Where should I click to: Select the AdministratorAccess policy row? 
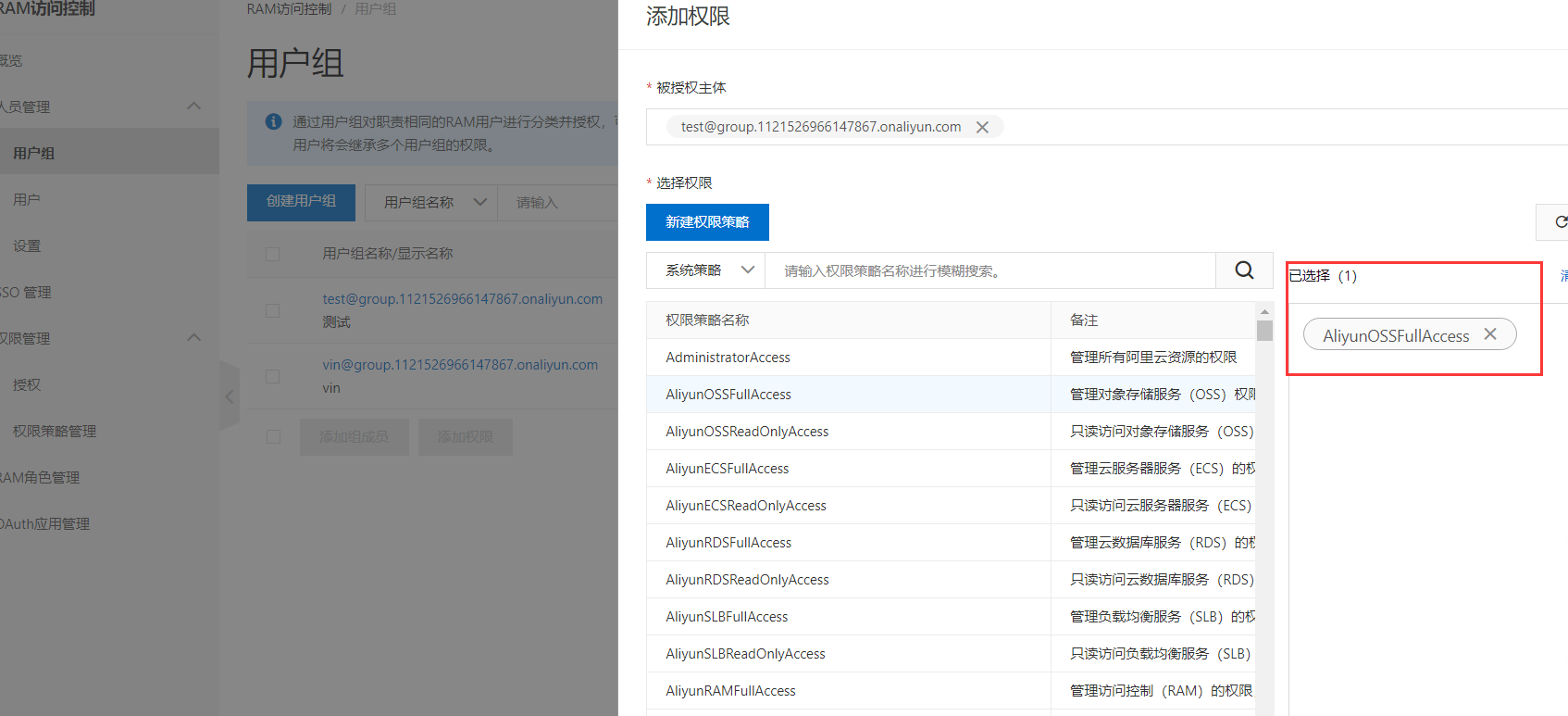[x=951, y=358]
